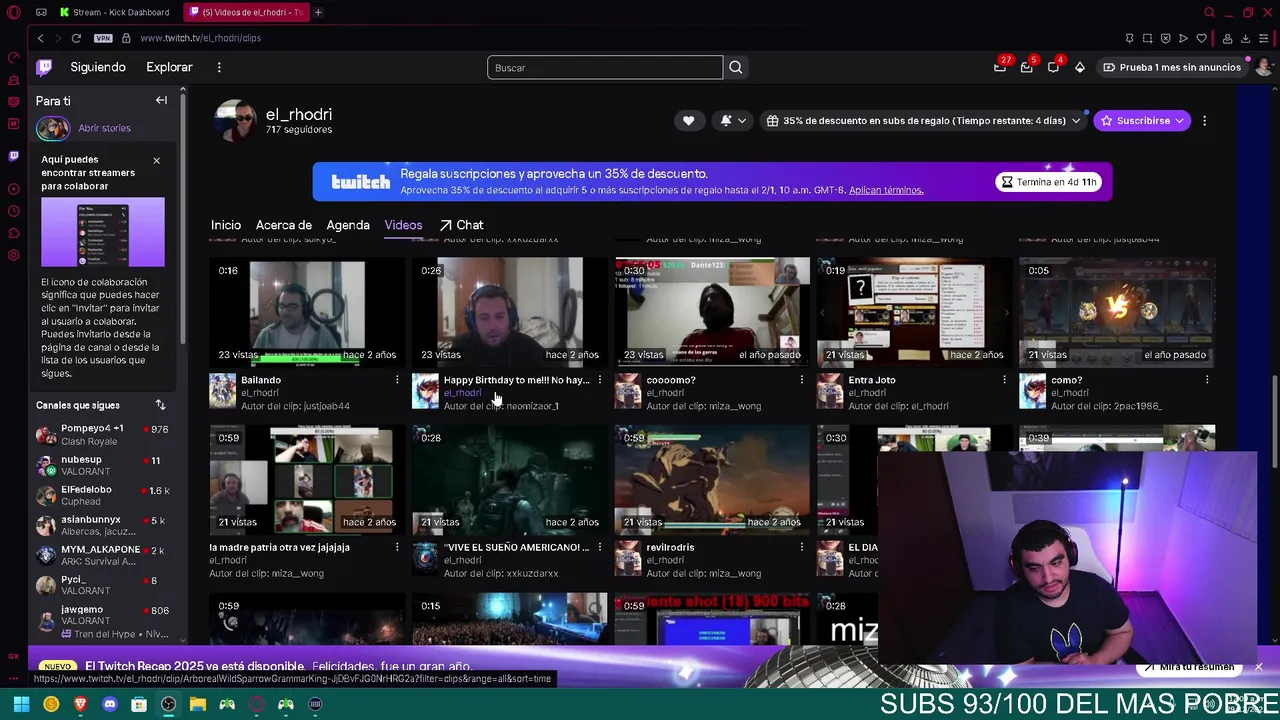Screen dimensions: 1280x720
Task: Select Pyci_ channel in sidebar
Action: pos(102,585)
